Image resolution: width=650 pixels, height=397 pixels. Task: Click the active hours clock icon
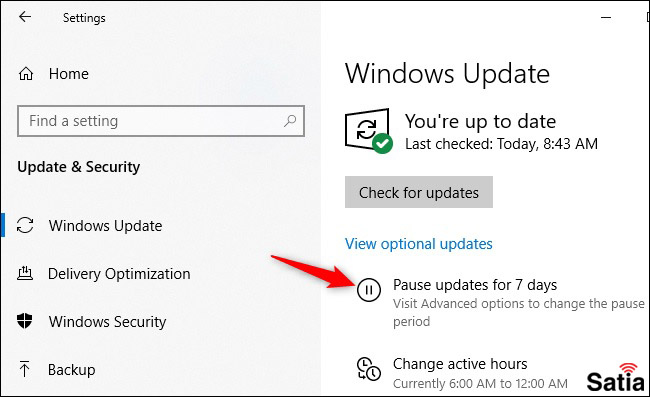369,368
